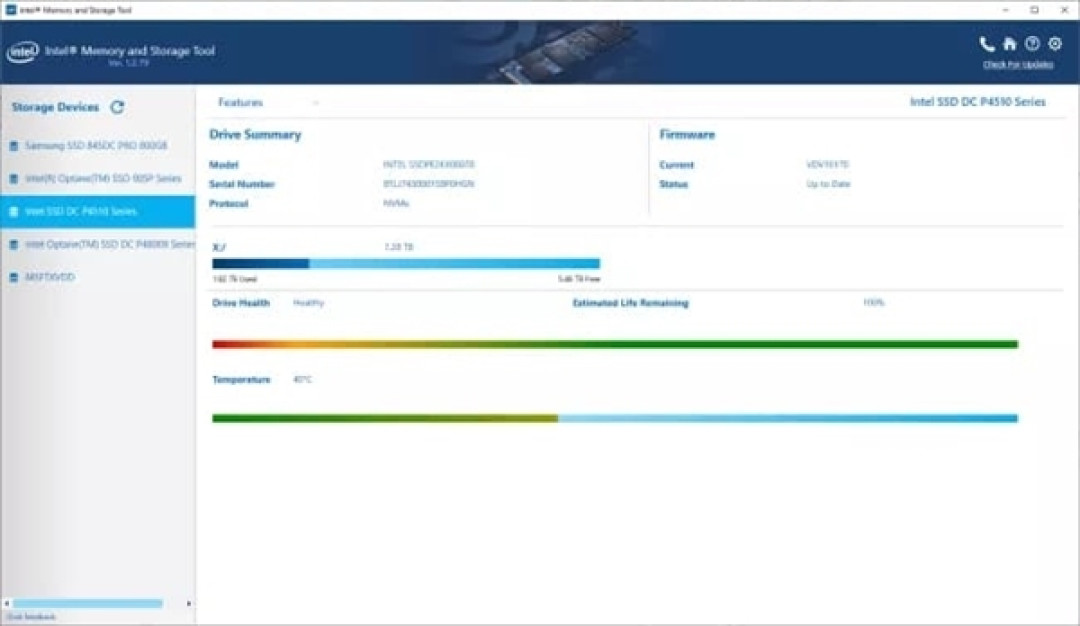Select Samsung SSD 845DC PRO 800GB device

[x=96, y=146]
